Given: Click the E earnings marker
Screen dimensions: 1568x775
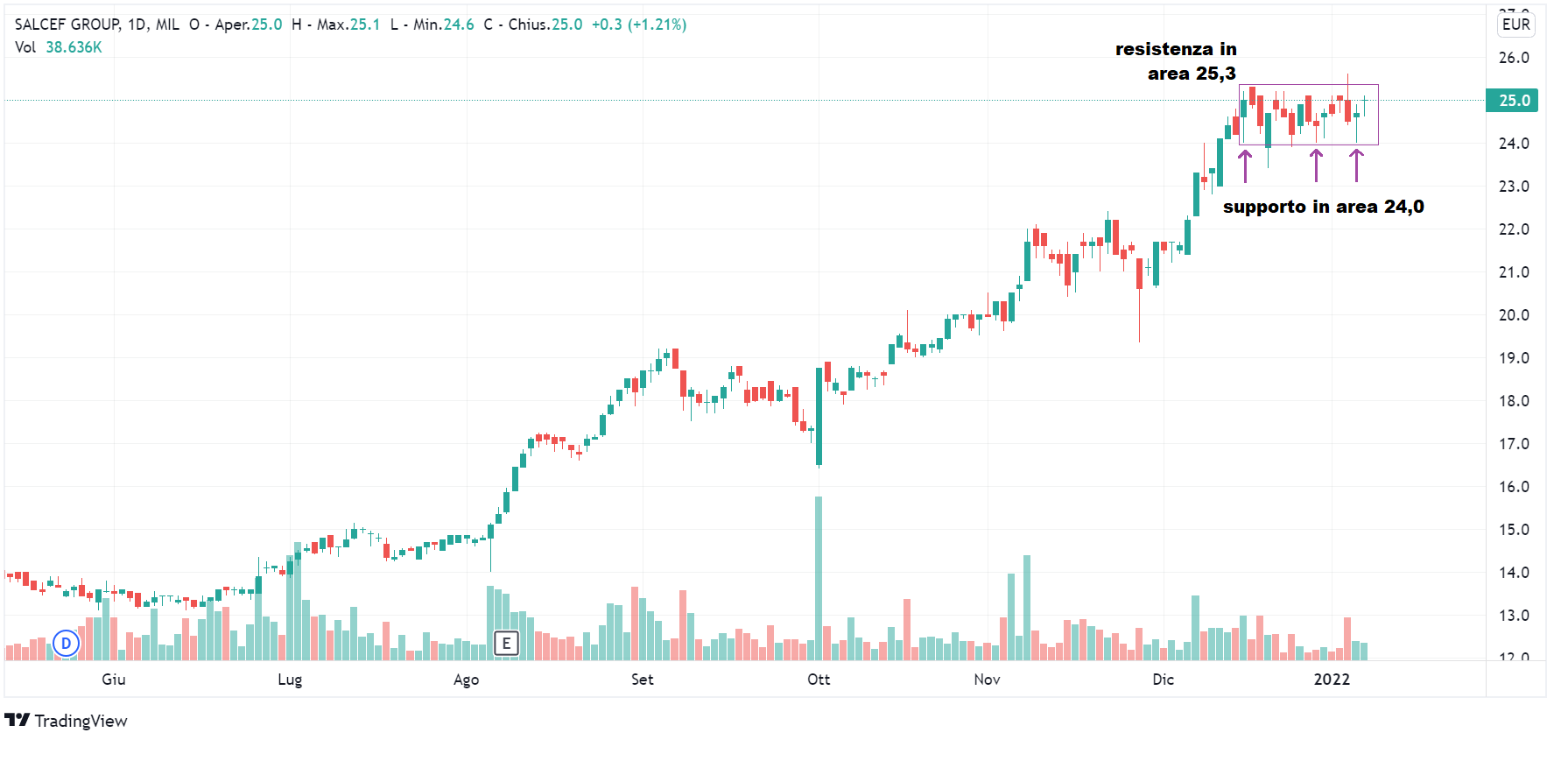Looking at the screenshot, I should click(x=506, y=644).
